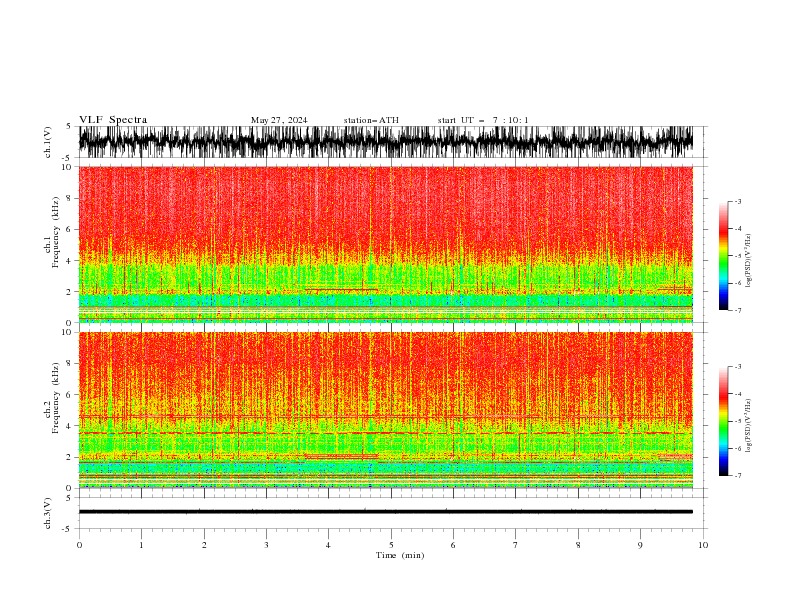792x612 pixels.
Task: Click the "station=ATH" header label
Action: (x=371, y=120)
